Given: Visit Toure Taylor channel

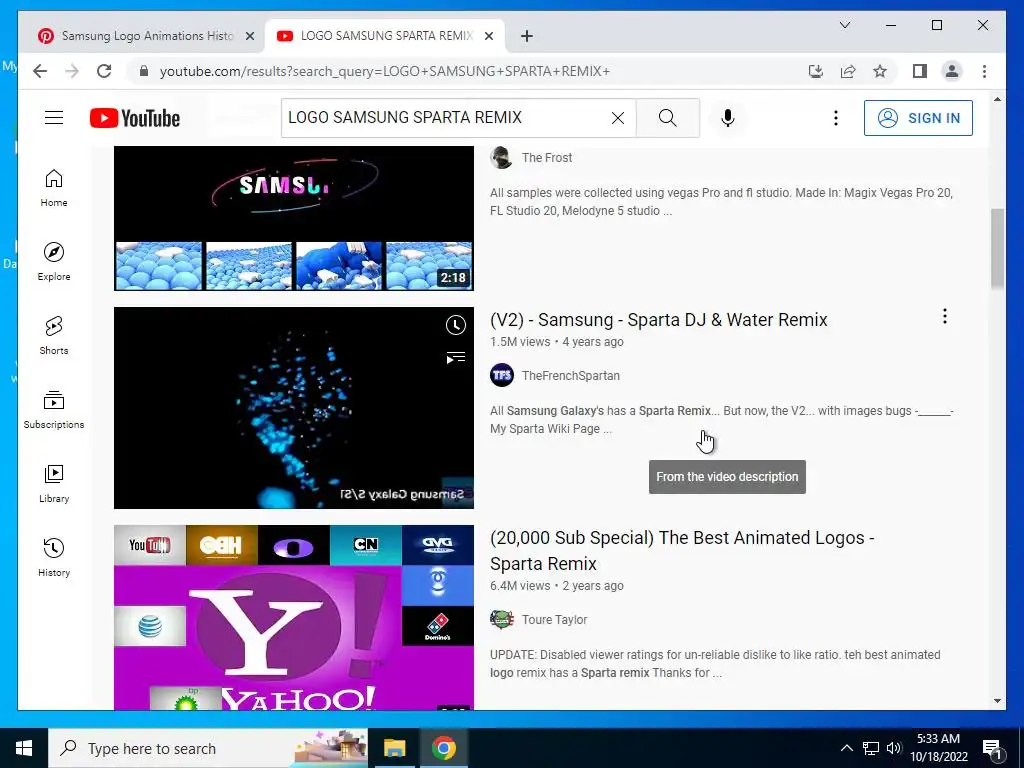Looking at the screenshot, I should tap(554, 620).
